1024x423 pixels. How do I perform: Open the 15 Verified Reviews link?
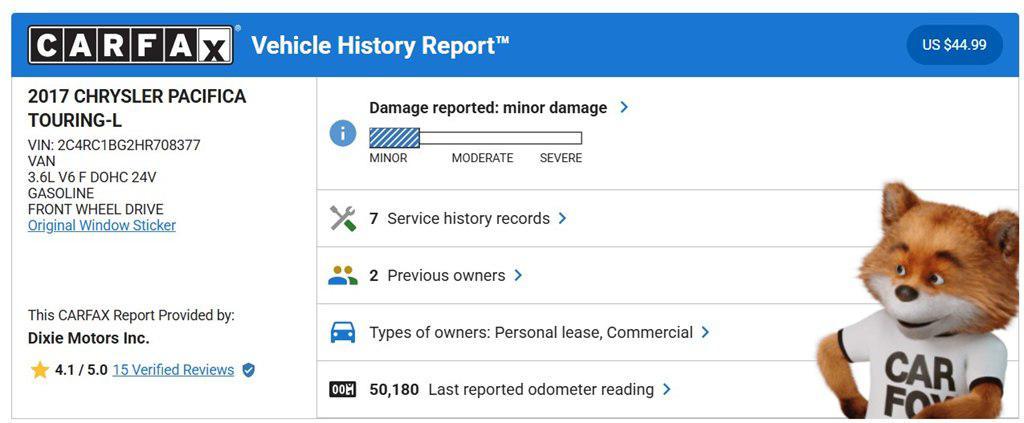173,370
